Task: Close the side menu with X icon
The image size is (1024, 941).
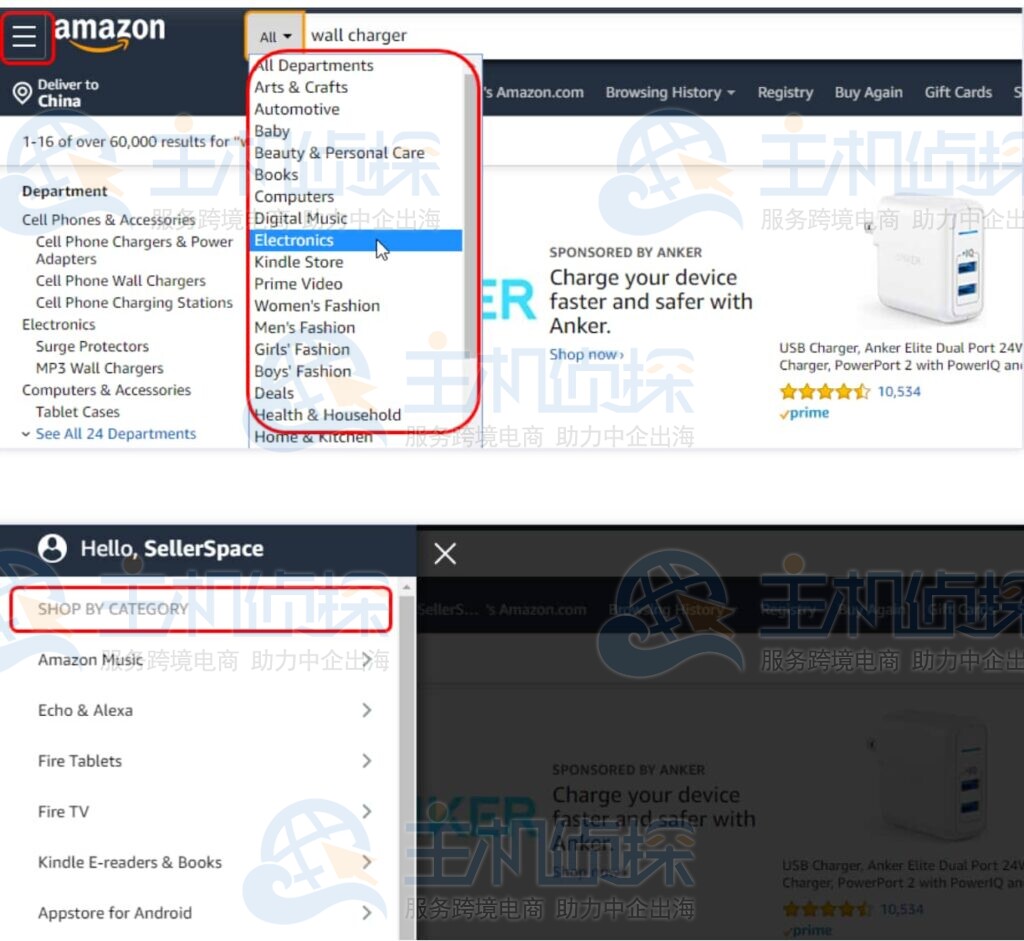Action: pyautogui.click(x=445, y=554)
